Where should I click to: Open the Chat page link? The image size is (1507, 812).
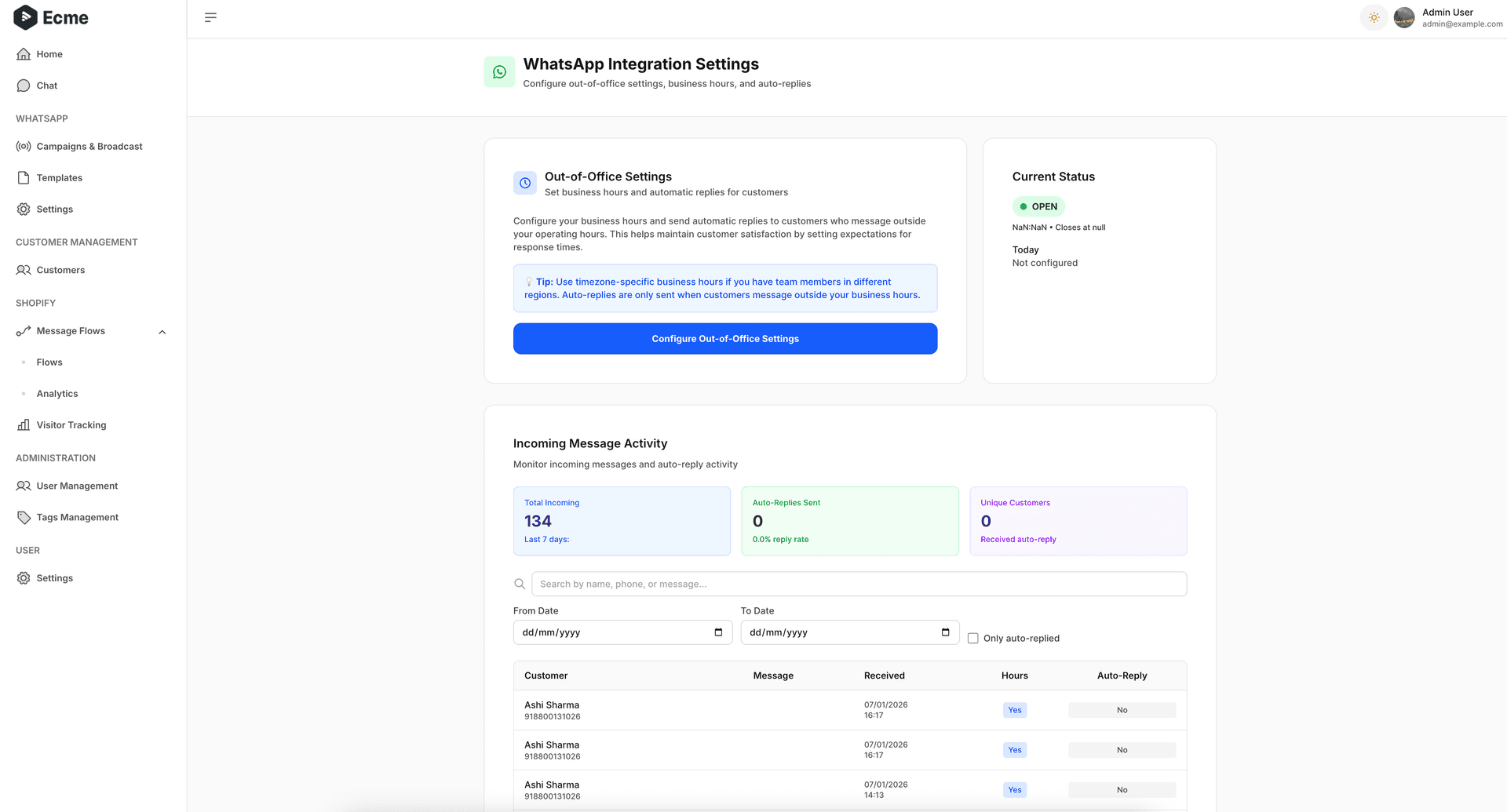[x=46, y=86]
